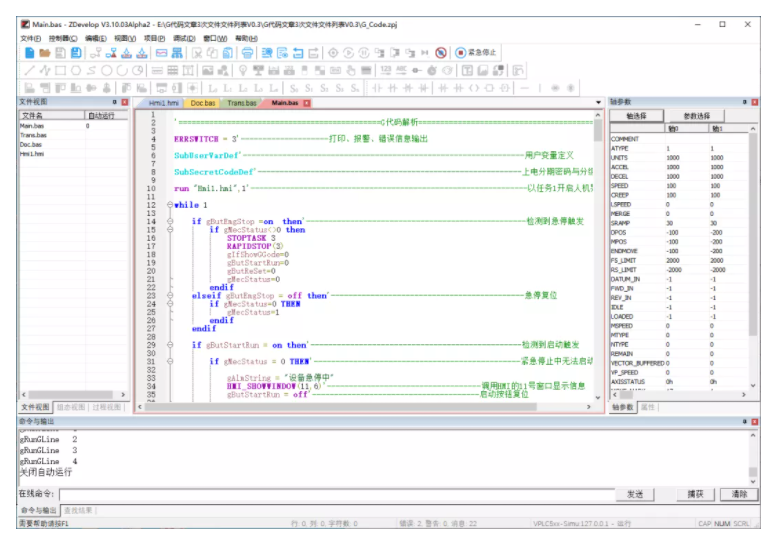Screen dimensions: 777x550
Task: Select the Rectangle drawing tool
Action: [x=60, y=70]
